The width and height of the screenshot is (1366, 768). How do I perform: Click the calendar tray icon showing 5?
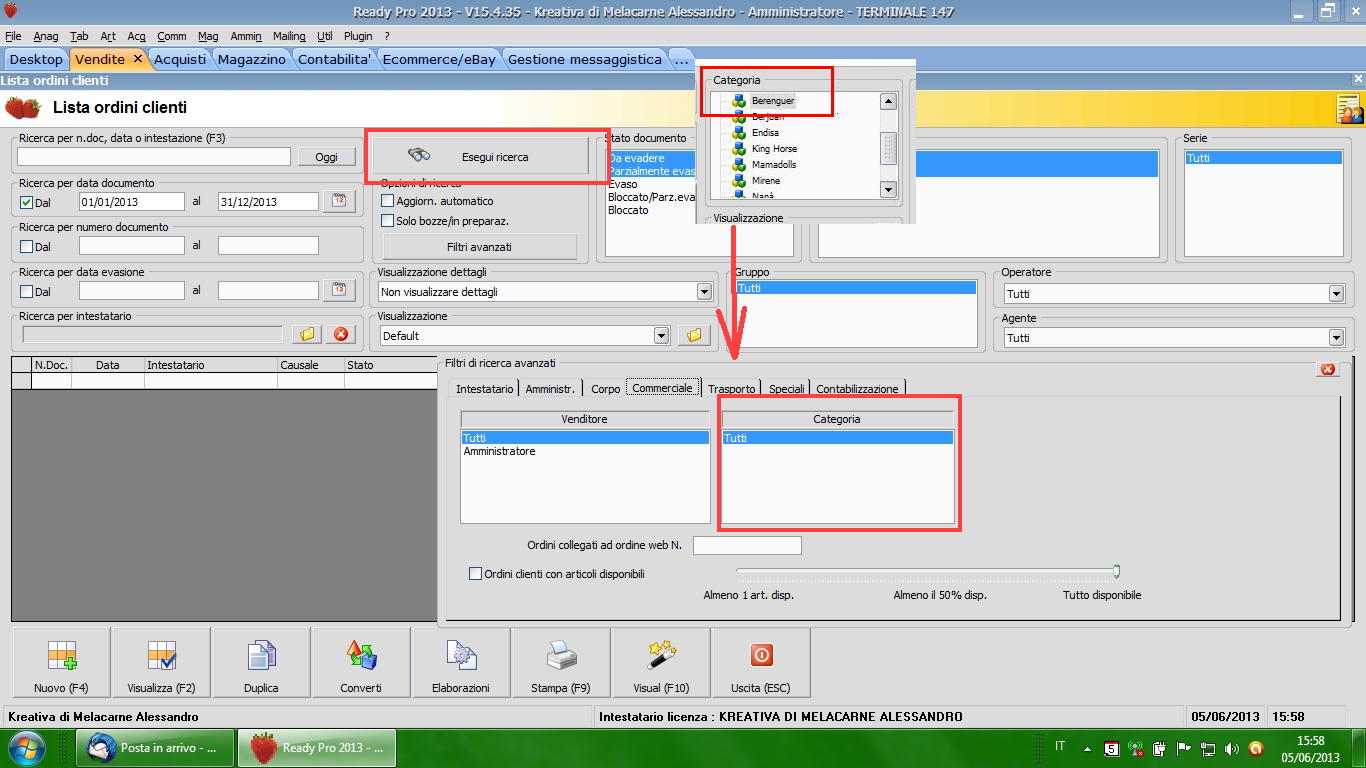click(x=1111, y=748)
